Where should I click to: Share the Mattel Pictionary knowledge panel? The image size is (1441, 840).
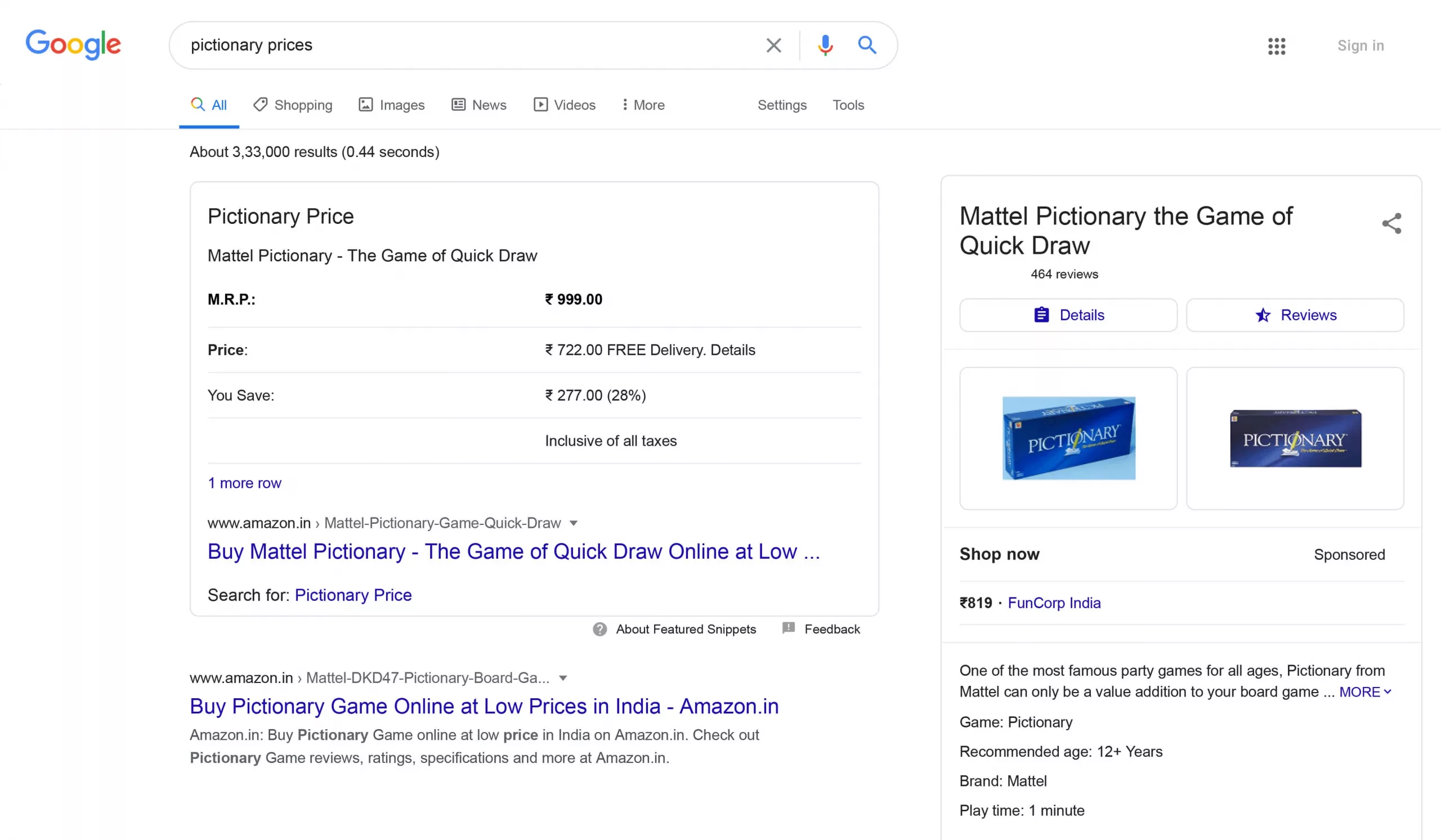1391,223
